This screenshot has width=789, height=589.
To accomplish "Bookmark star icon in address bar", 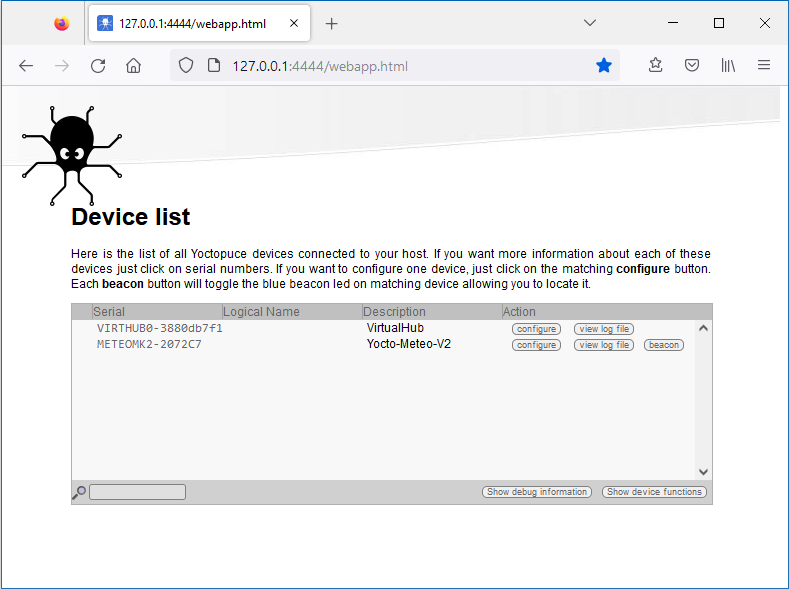I will [x=604, y=66].
